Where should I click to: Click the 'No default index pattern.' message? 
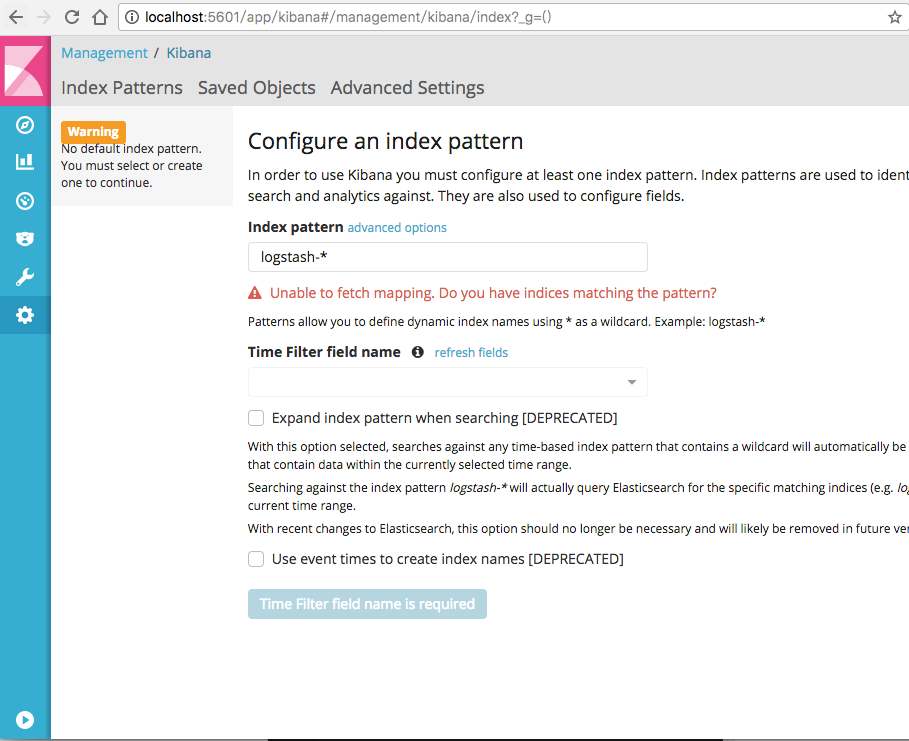[131, 148]
